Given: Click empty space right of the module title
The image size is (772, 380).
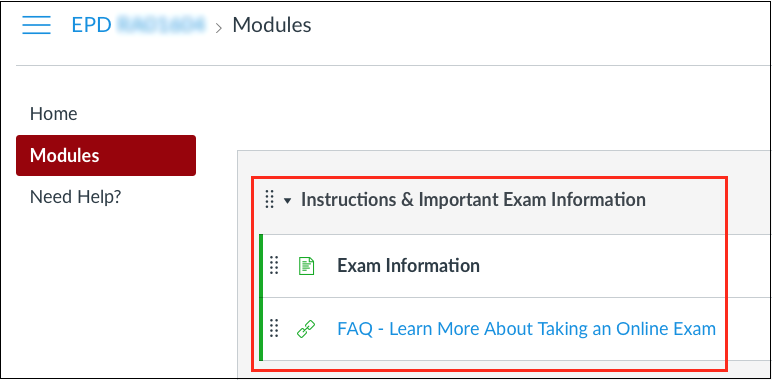Looking at the screenshot, I should pyautogui.click(x=686, y=199).
